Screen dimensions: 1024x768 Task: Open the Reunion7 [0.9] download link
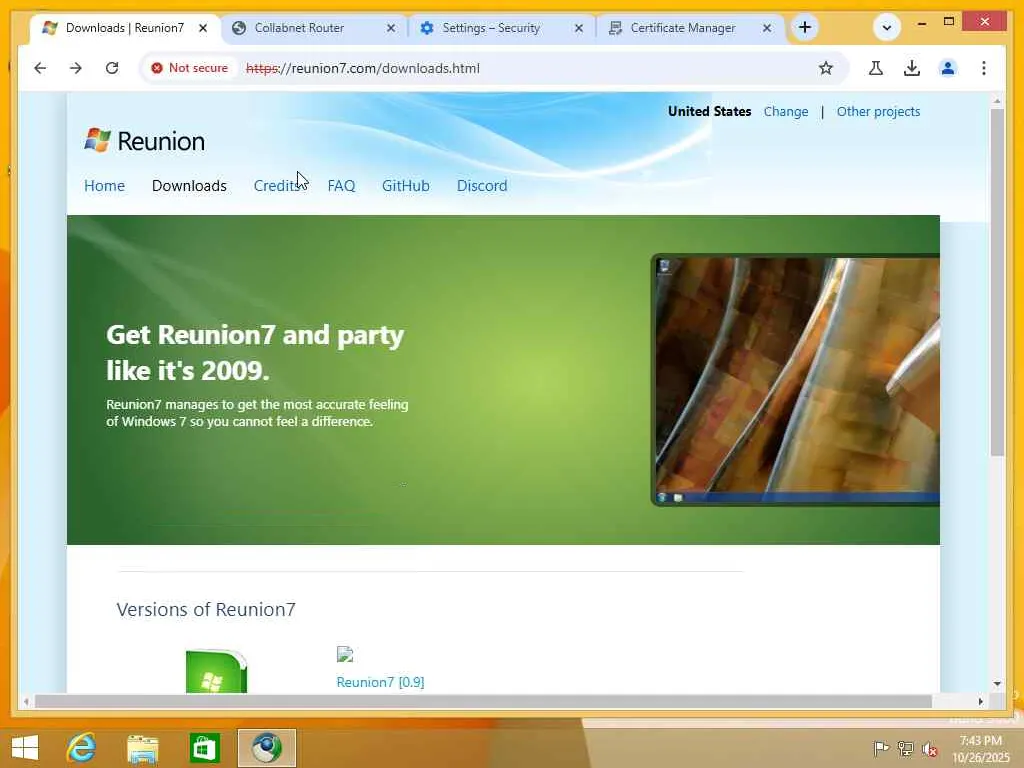380,682
